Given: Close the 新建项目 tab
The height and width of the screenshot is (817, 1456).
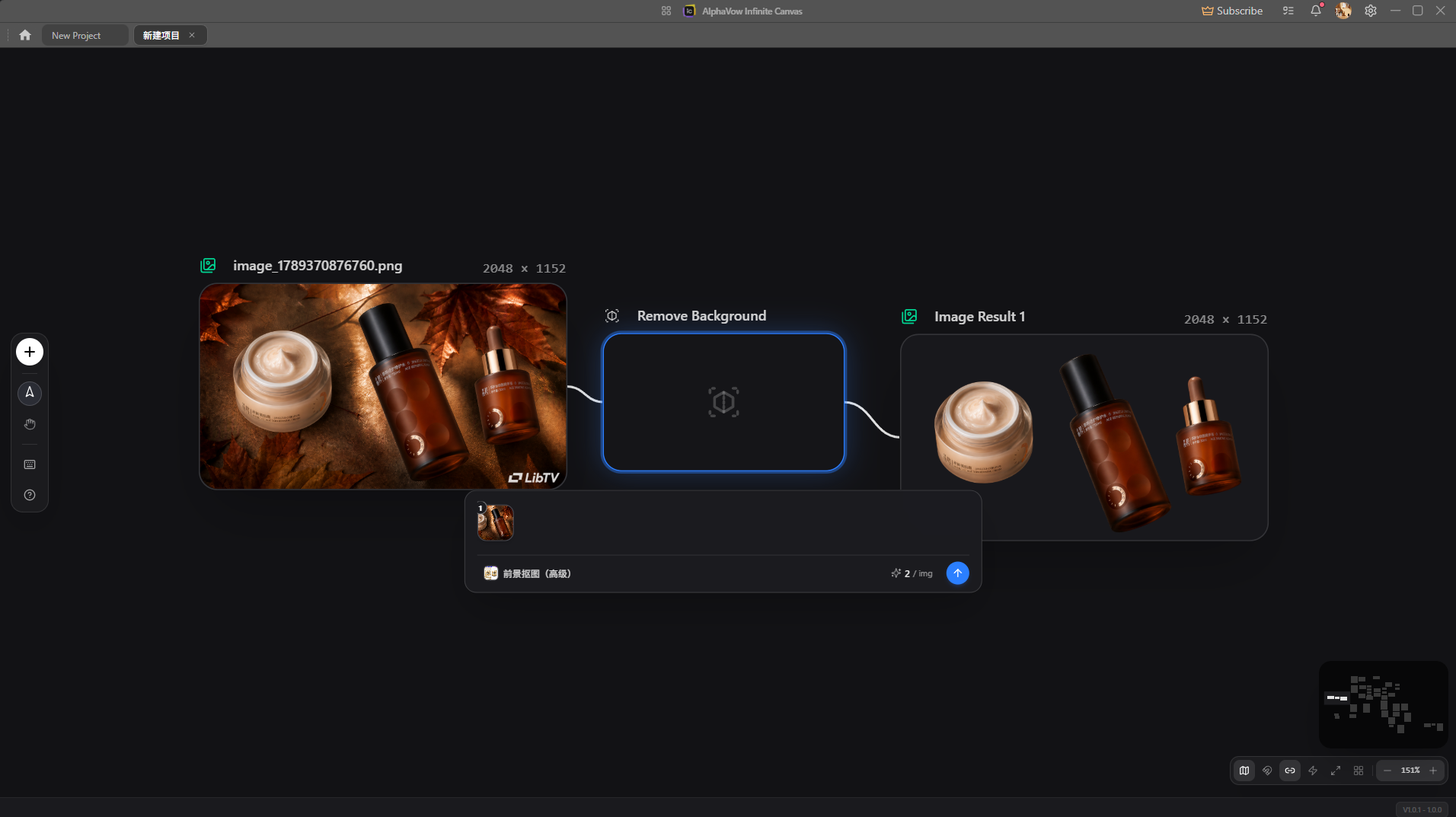Looking at the screenshot, I should (x=192, y=35).
